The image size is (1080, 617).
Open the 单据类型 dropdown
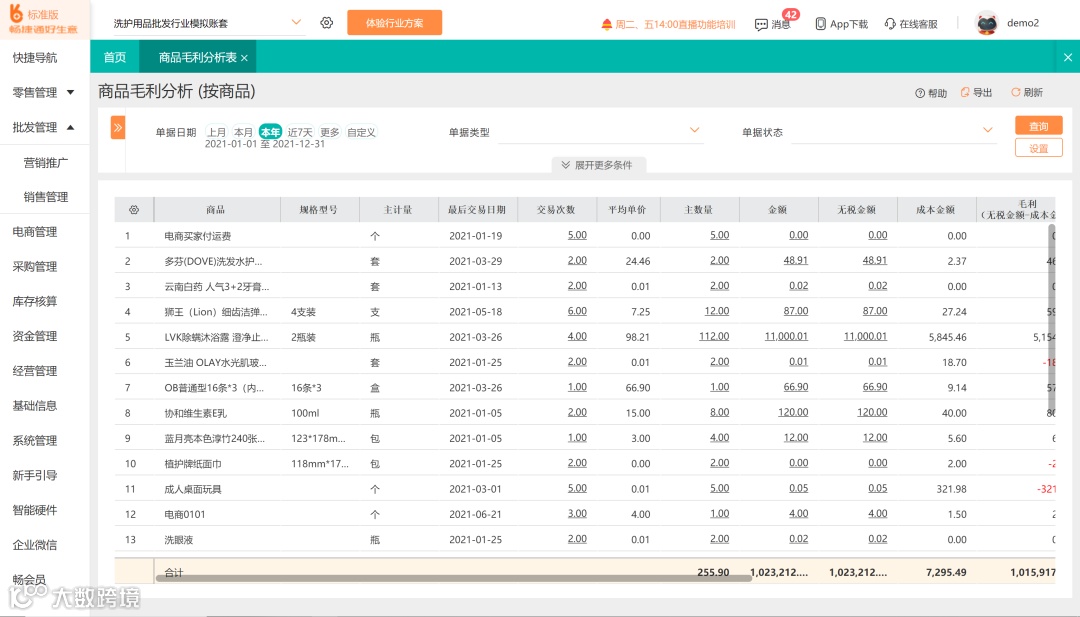coord(599,131)
